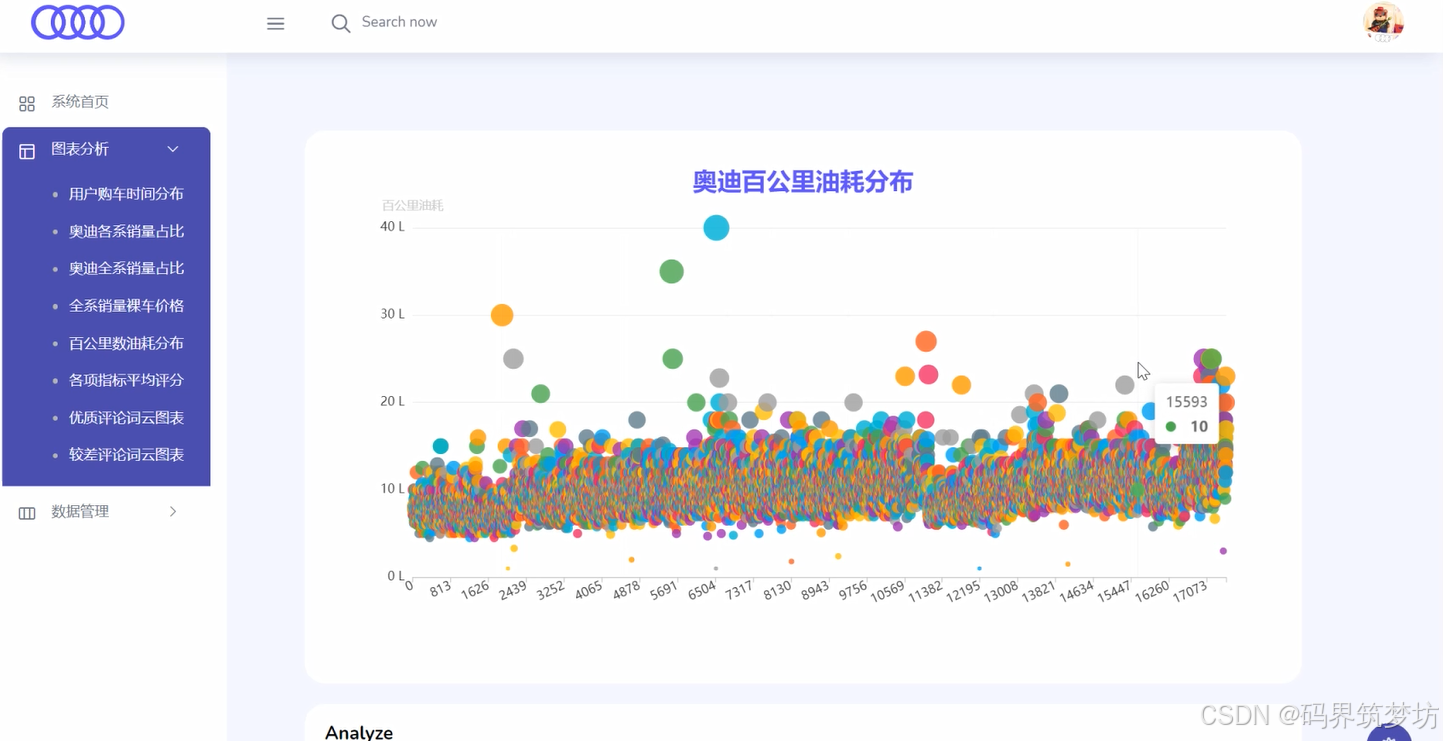The width and height of the screenshot is (1443, 741).
Task: Open 全系销量裸车价格 chart page
Action: point(126,306)
